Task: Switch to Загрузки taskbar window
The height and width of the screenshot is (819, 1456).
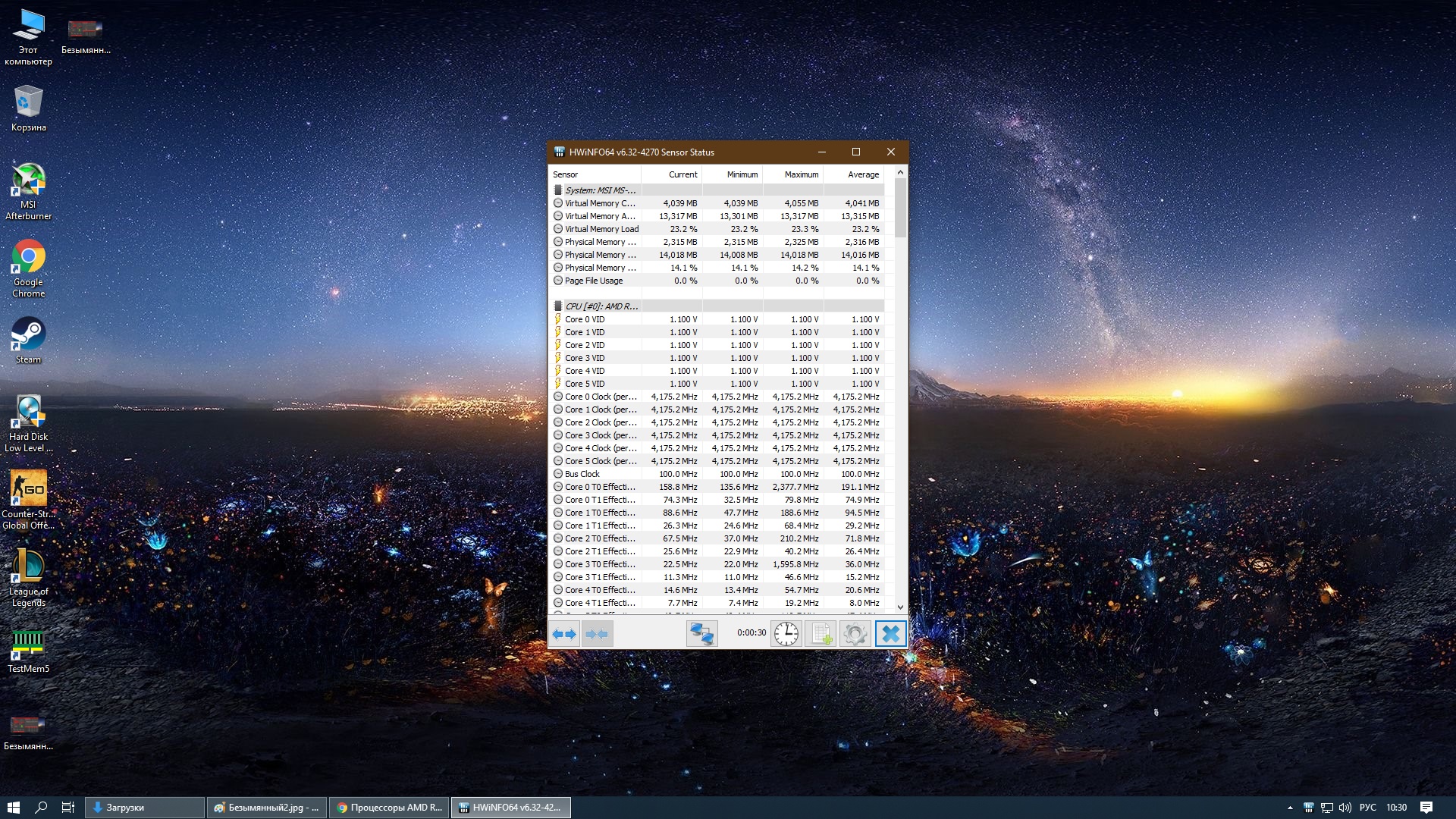Action: tap(144, 808)
